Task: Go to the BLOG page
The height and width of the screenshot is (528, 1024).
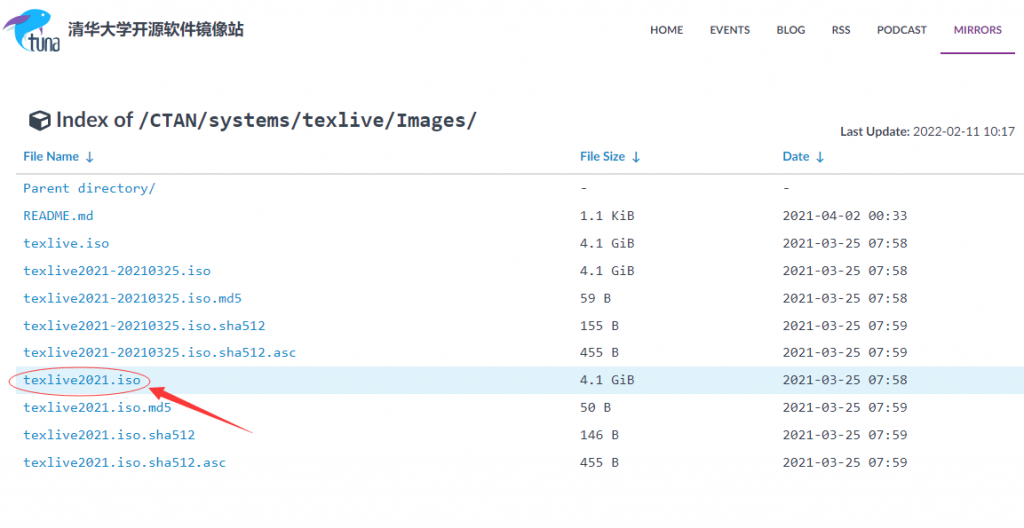Action: pos(791,30)
